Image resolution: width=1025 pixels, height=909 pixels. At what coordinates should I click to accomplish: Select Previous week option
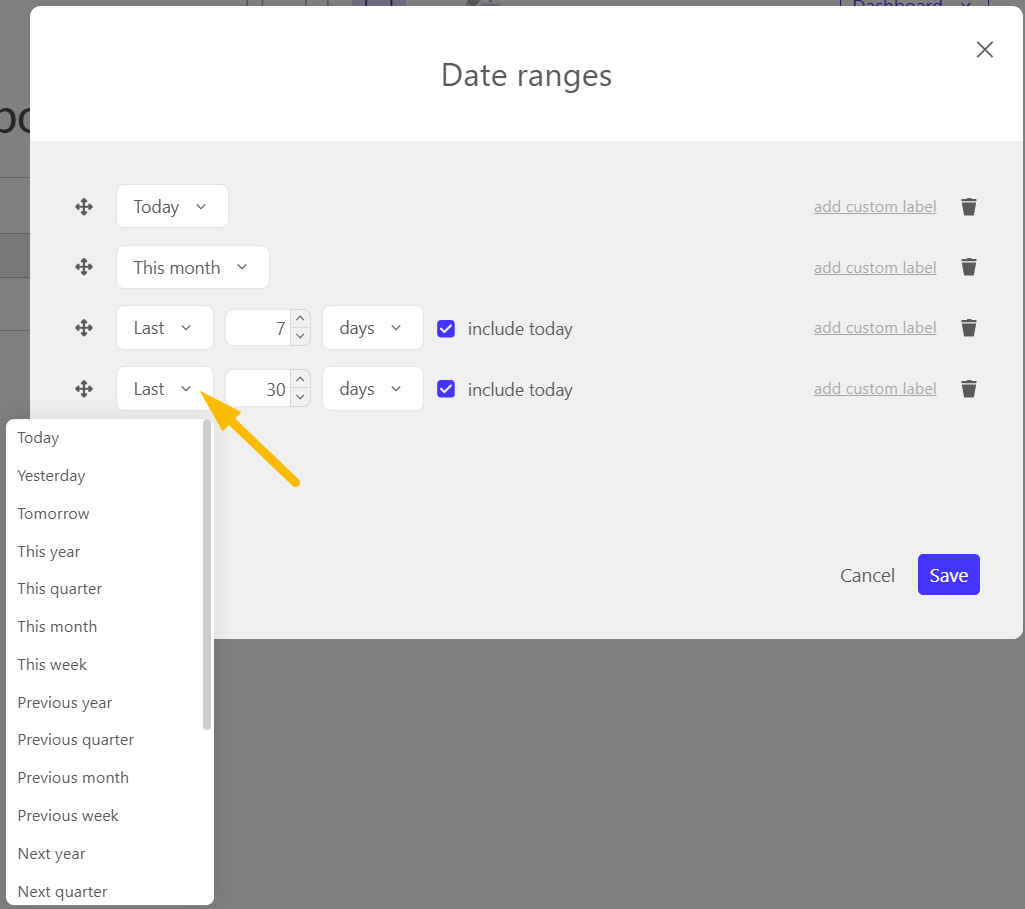pos(105,816)
